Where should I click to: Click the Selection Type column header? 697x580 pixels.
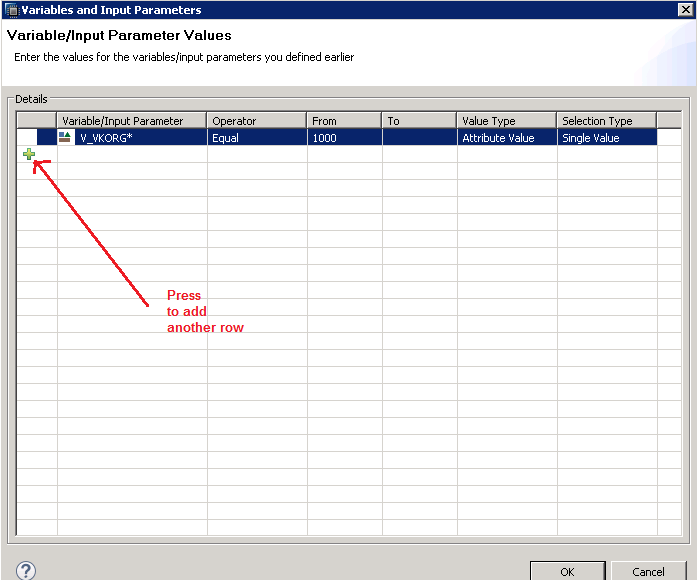click(607, 120)
